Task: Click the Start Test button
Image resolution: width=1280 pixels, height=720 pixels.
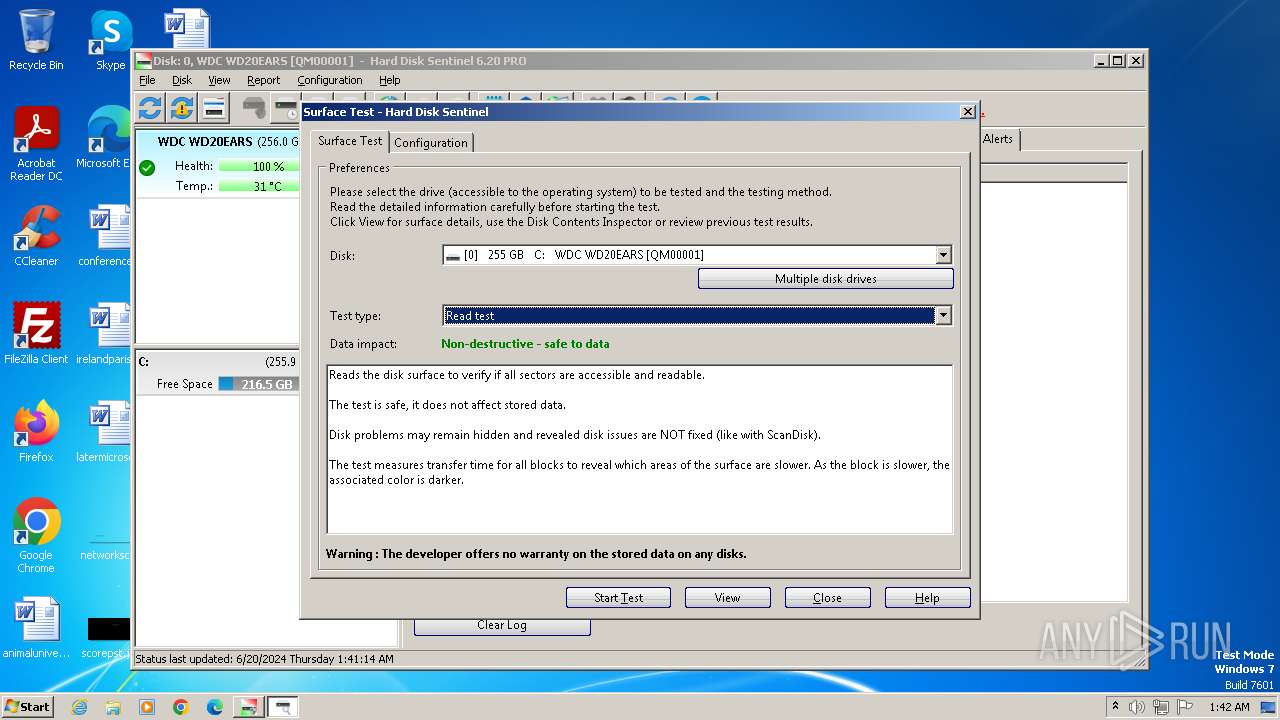Action: (x=618, y=598)
